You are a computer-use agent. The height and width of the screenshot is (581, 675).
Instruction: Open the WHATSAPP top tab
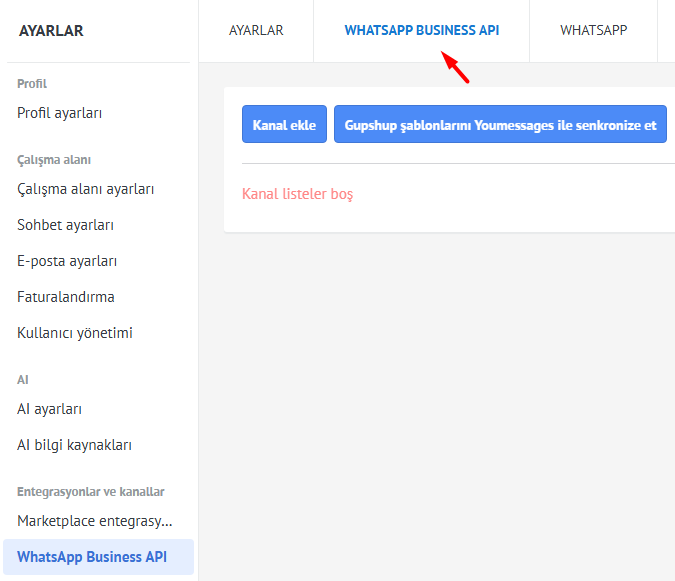593,30
